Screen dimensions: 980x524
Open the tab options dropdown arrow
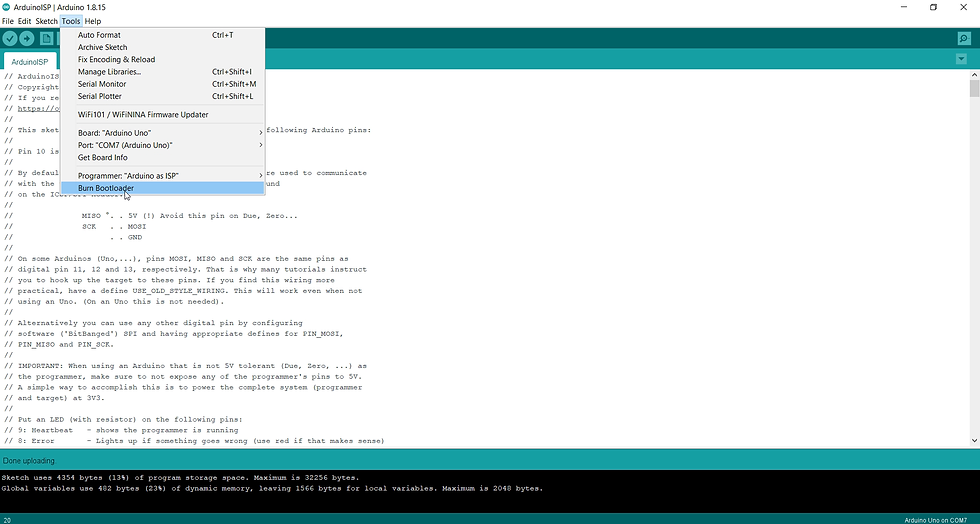(x=961, y=59)
